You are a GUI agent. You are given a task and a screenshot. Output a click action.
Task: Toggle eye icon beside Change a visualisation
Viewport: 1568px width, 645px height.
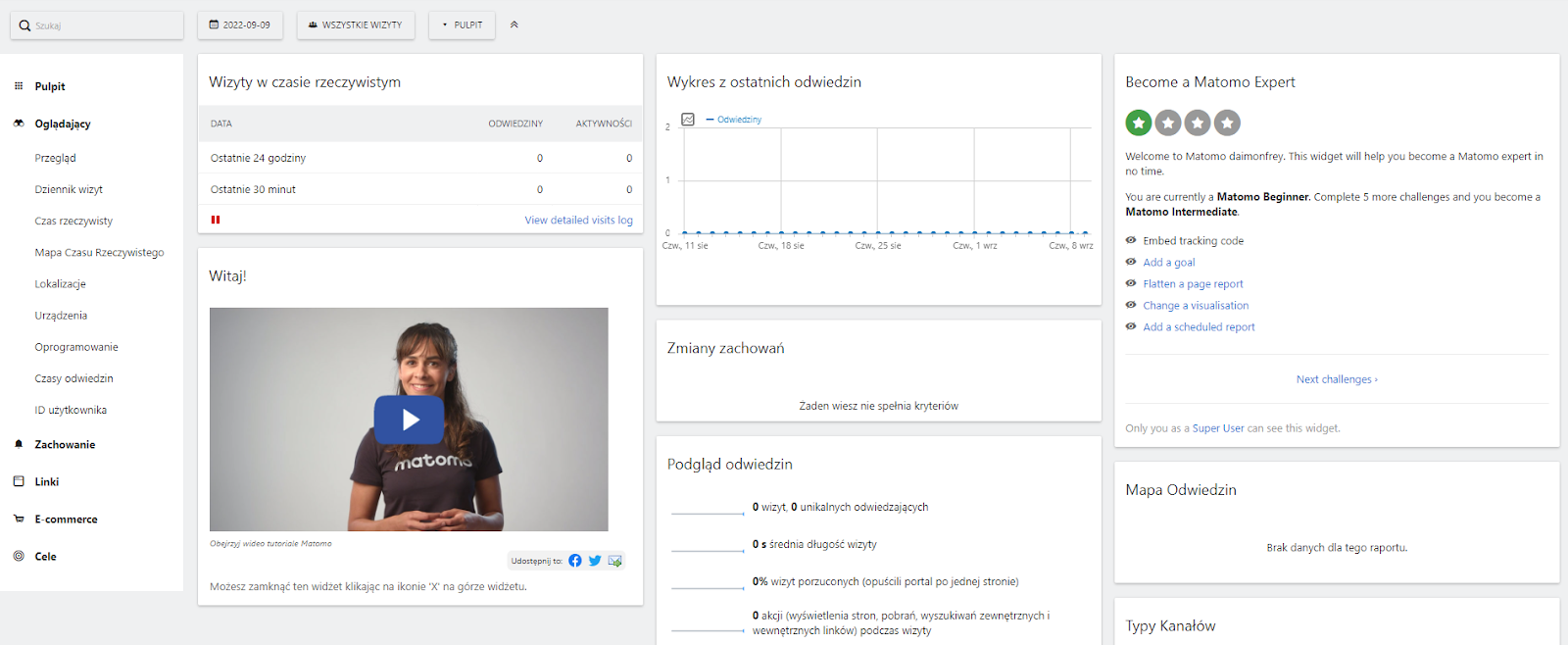point(1131,305)
